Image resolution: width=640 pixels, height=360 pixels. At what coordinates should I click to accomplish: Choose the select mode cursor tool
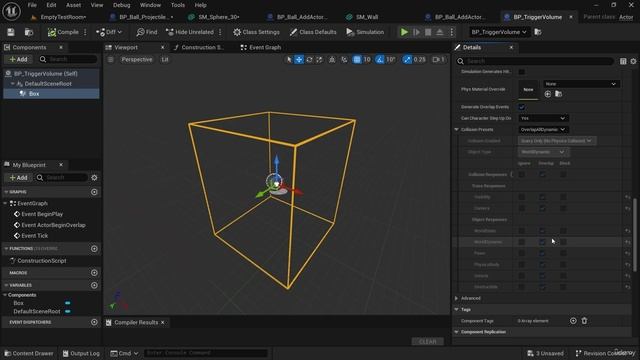click(289, 60)
